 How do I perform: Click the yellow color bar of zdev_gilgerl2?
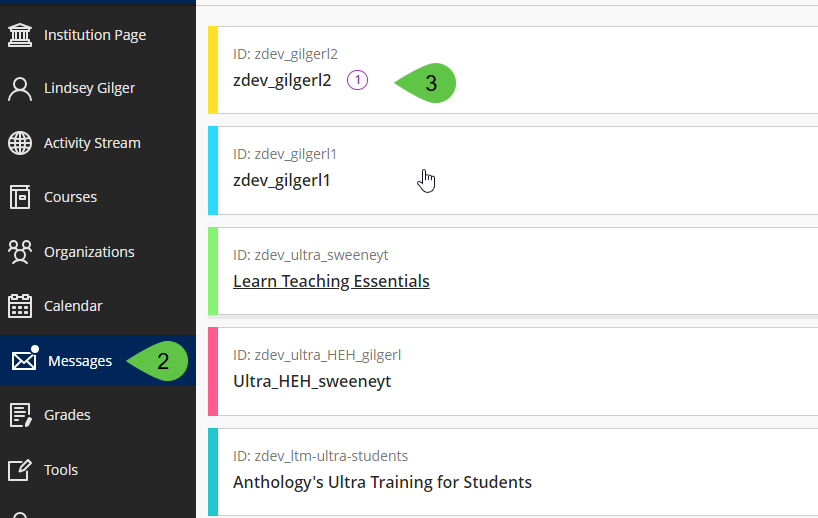pos(213,70)
